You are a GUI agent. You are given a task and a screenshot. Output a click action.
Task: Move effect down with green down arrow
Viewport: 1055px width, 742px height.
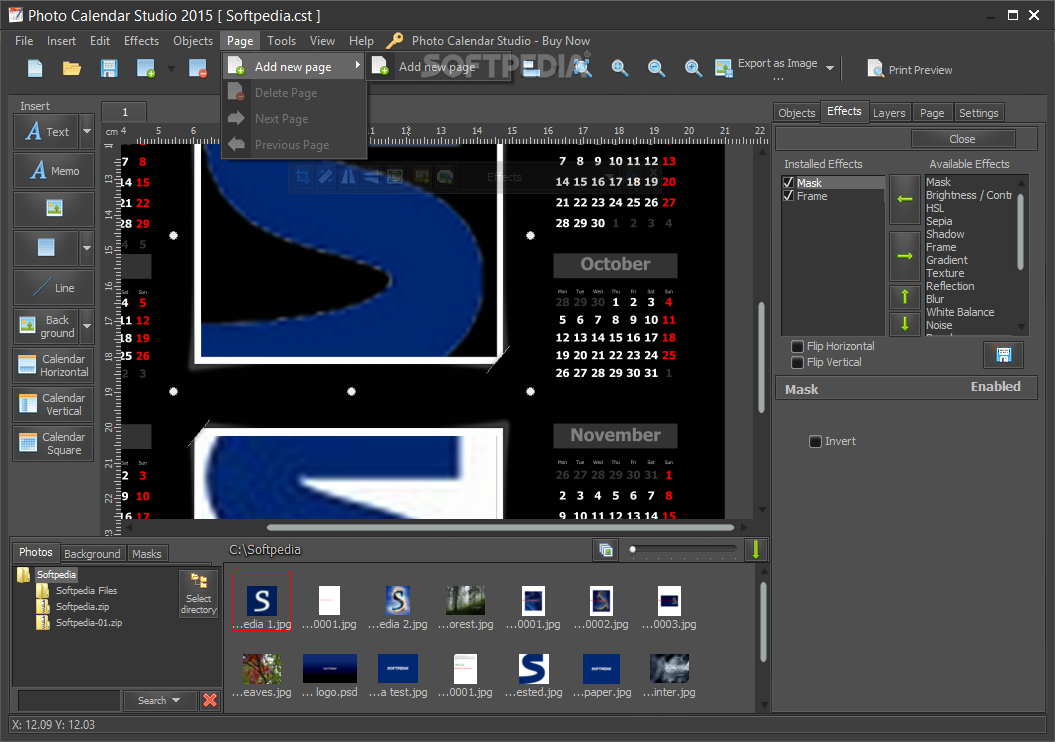pyautogui.click(x=905, y=324)
